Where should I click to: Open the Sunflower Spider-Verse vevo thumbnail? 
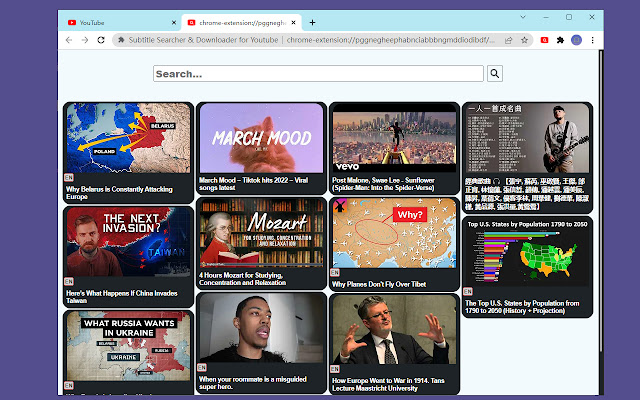[x=394, y=138]
